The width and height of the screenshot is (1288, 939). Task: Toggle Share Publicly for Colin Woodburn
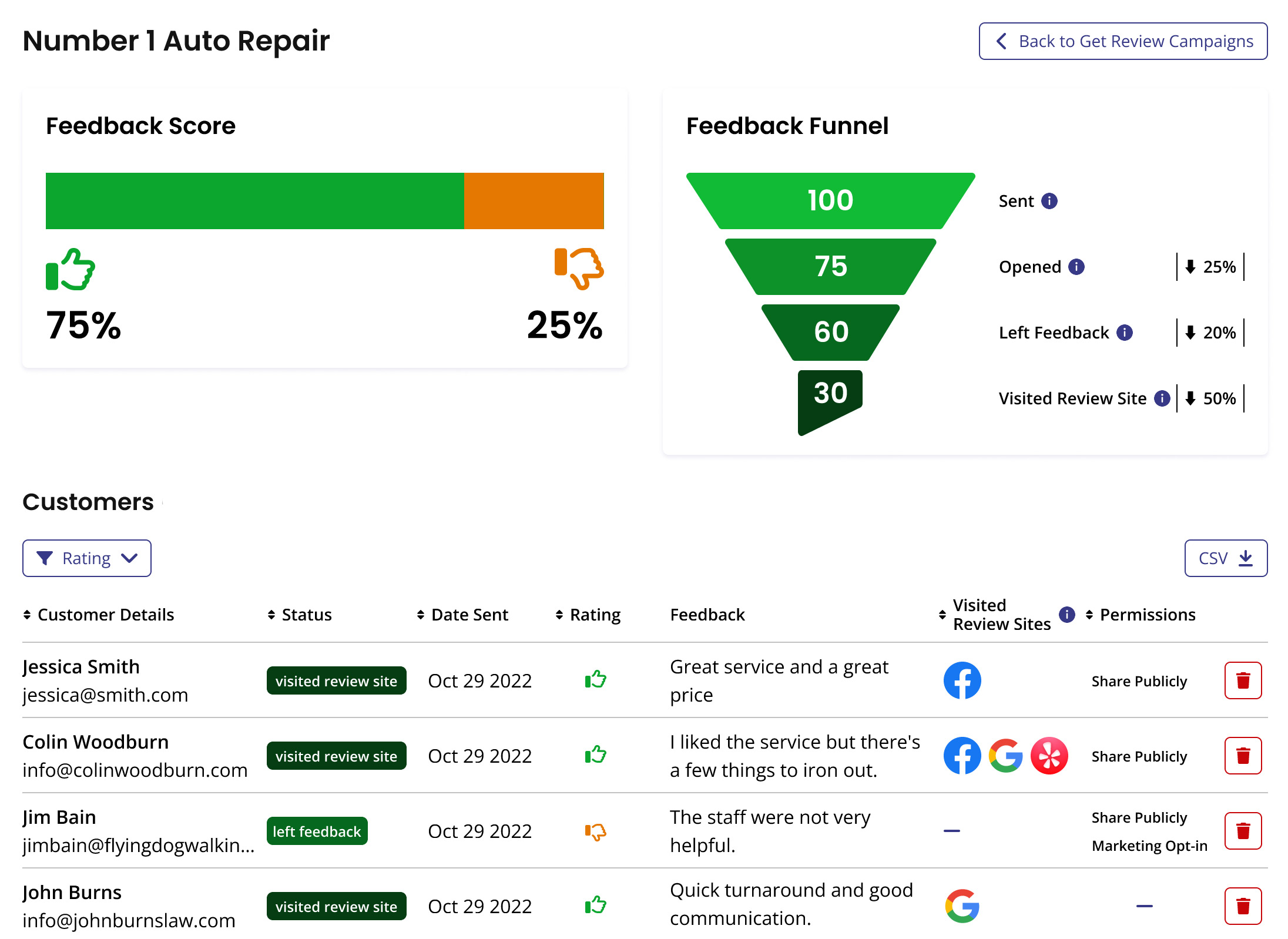click(x=1139, y=756)
